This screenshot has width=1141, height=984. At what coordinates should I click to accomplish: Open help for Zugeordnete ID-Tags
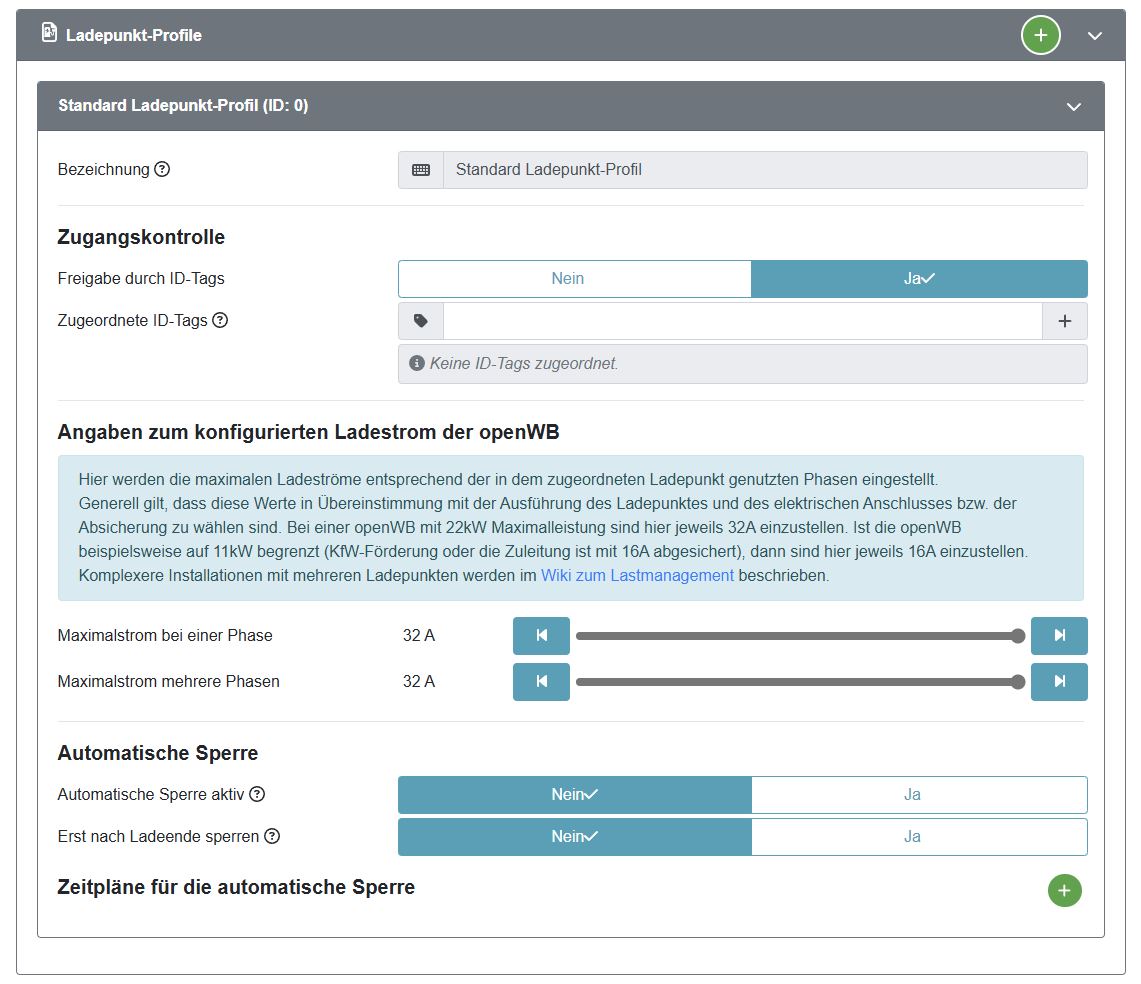click(x=220, y=321)
